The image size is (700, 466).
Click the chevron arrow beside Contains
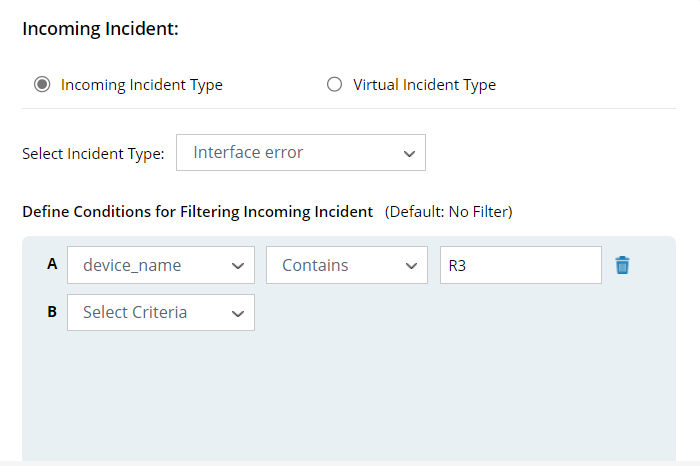pyautogui.click(x=409, y=266)
